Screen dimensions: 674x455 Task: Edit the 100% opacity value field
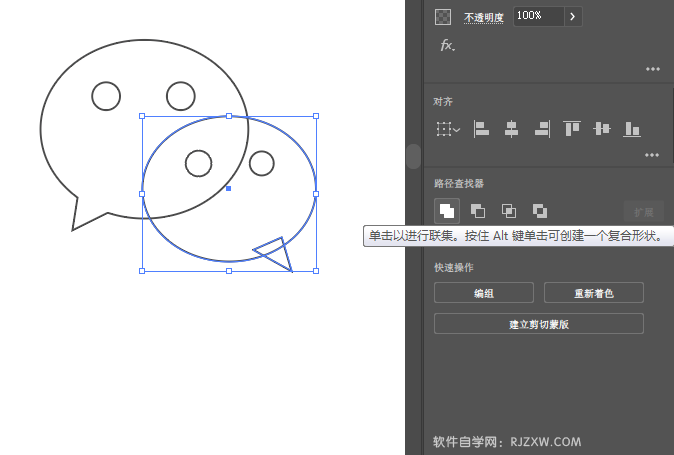click(539, 16)
